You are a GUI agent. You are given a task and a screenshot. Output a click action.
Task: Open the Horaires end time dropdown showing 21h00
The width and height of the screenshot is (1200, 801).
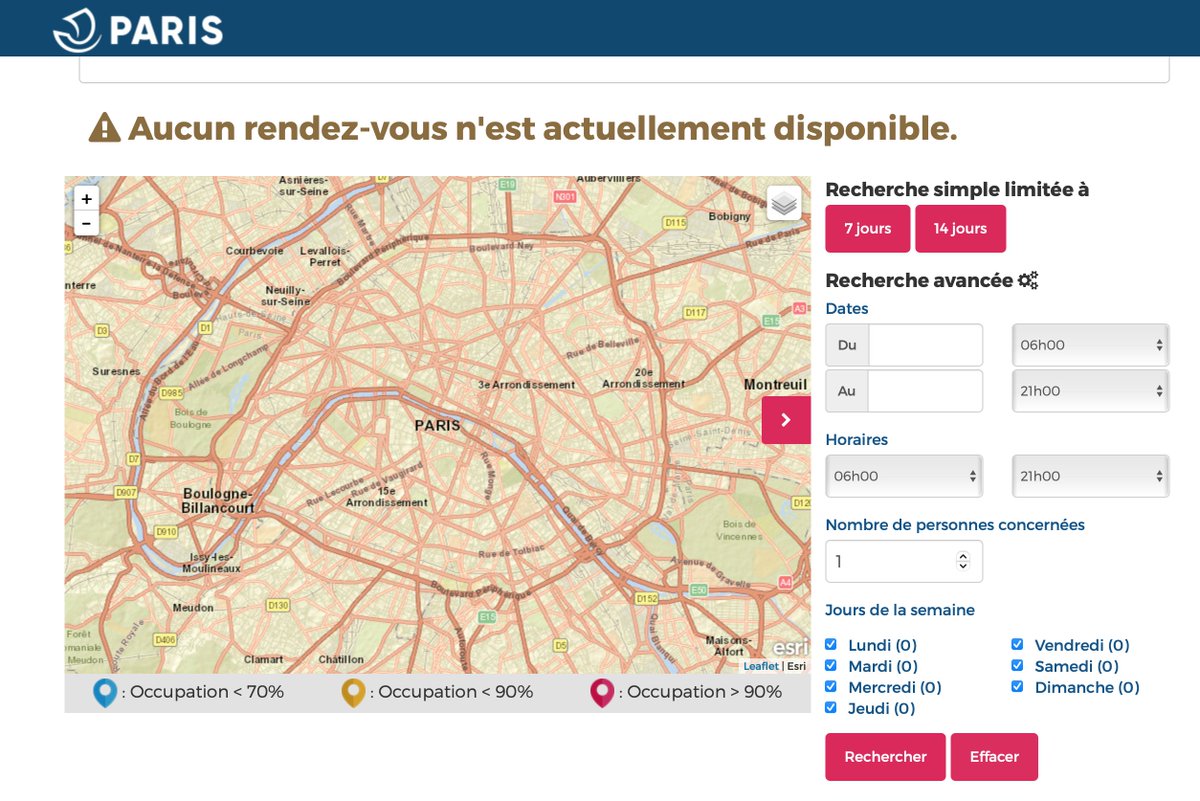click(x=1089, y=475)
